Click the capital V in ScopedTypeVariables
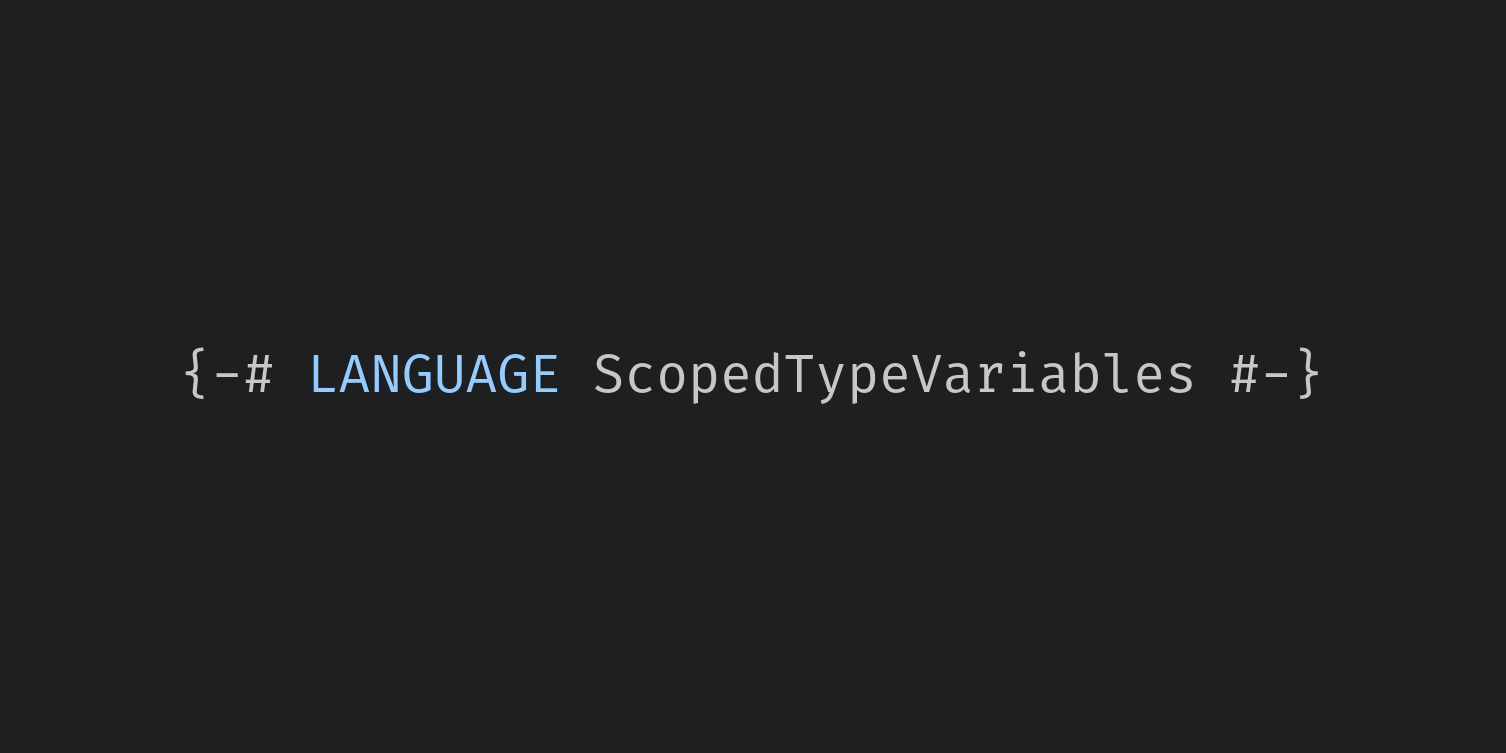The width and height of the screenshot is (1506, 753). [x=926, y=375]
